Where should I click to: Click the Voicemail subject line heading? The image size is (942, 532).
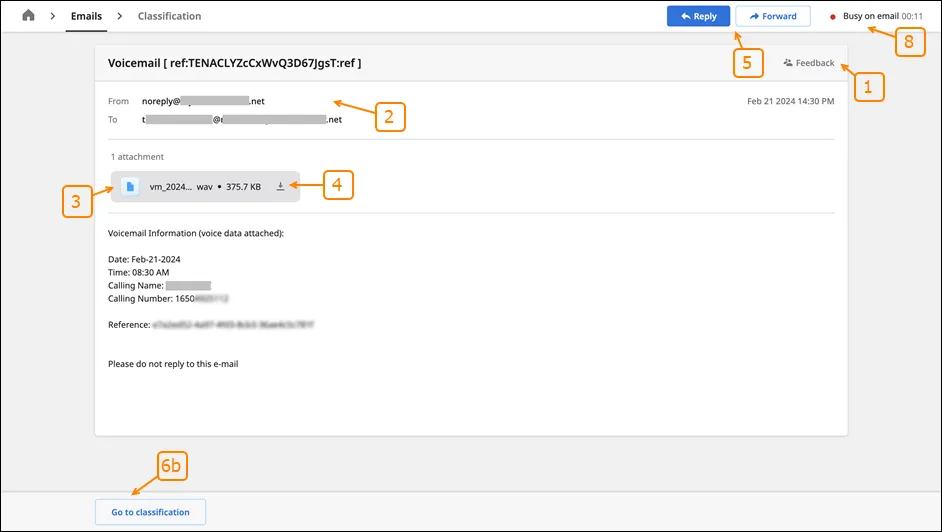coord(234,63)
